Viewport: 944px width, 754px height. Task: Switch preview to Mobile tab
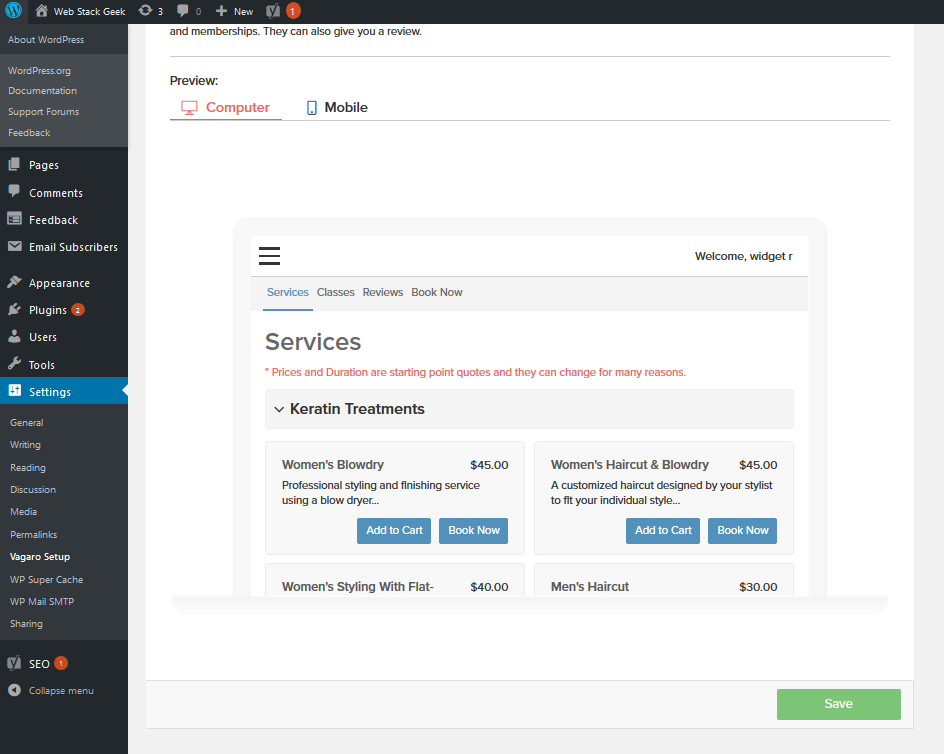[x=337, y=108]
